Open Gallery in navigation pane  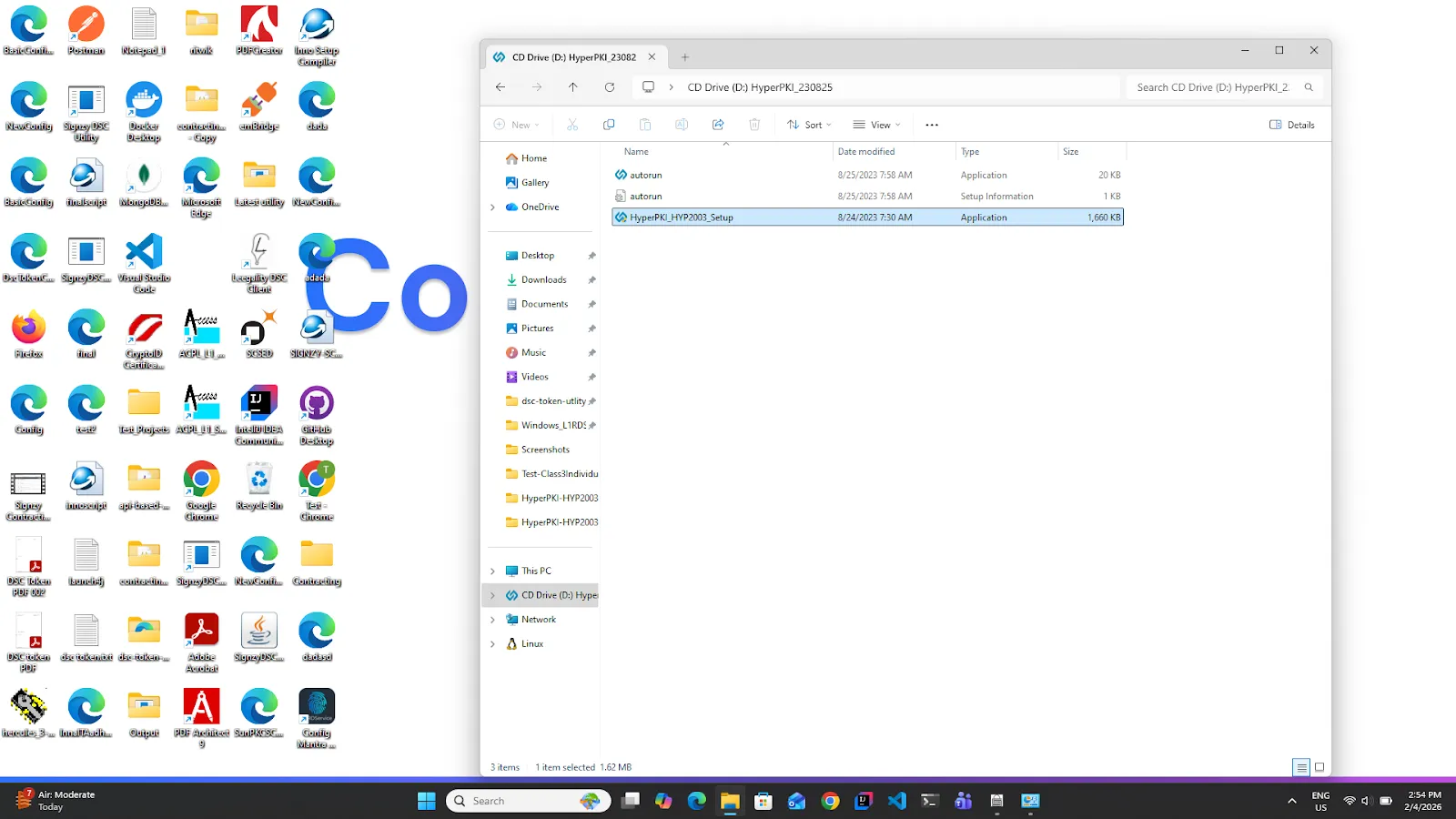tap(535, 183)
